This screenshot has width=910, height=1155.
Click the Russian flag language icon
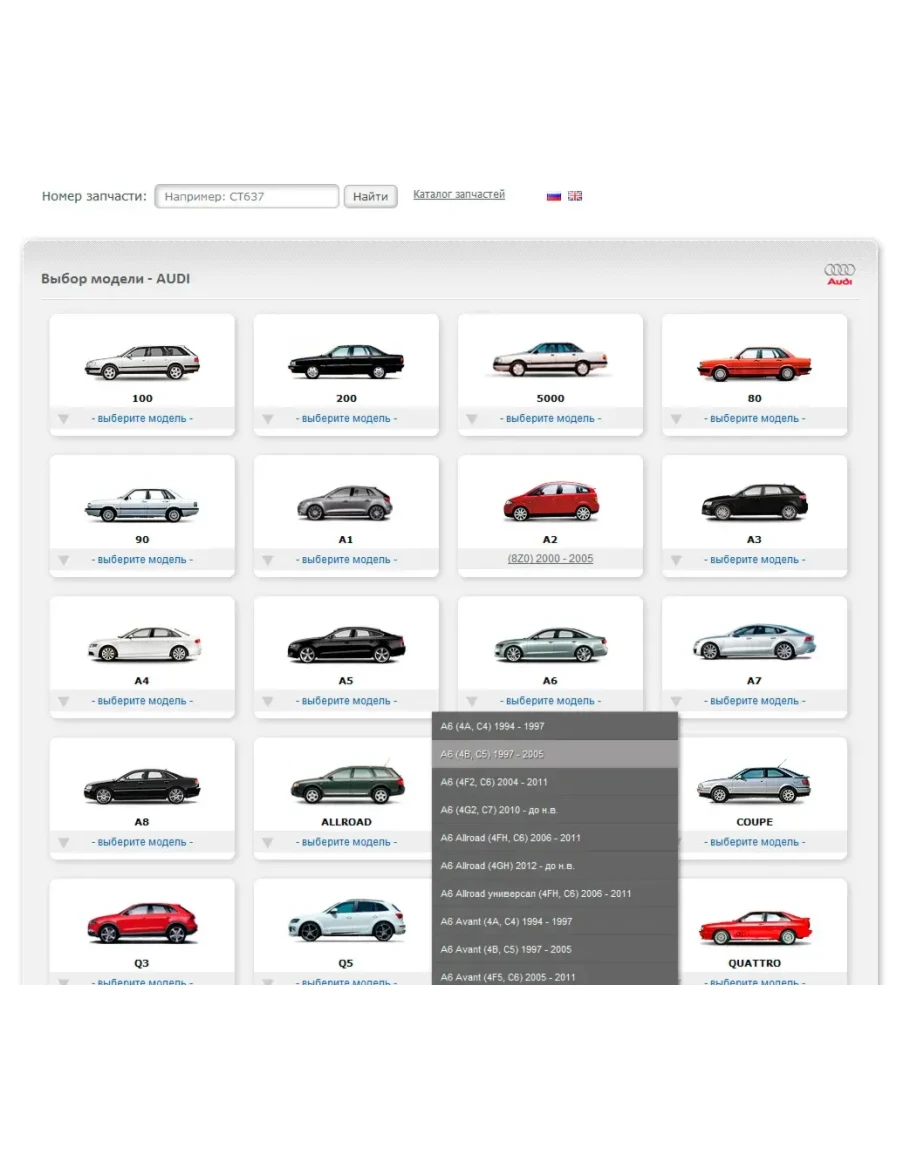pos(553,196)
